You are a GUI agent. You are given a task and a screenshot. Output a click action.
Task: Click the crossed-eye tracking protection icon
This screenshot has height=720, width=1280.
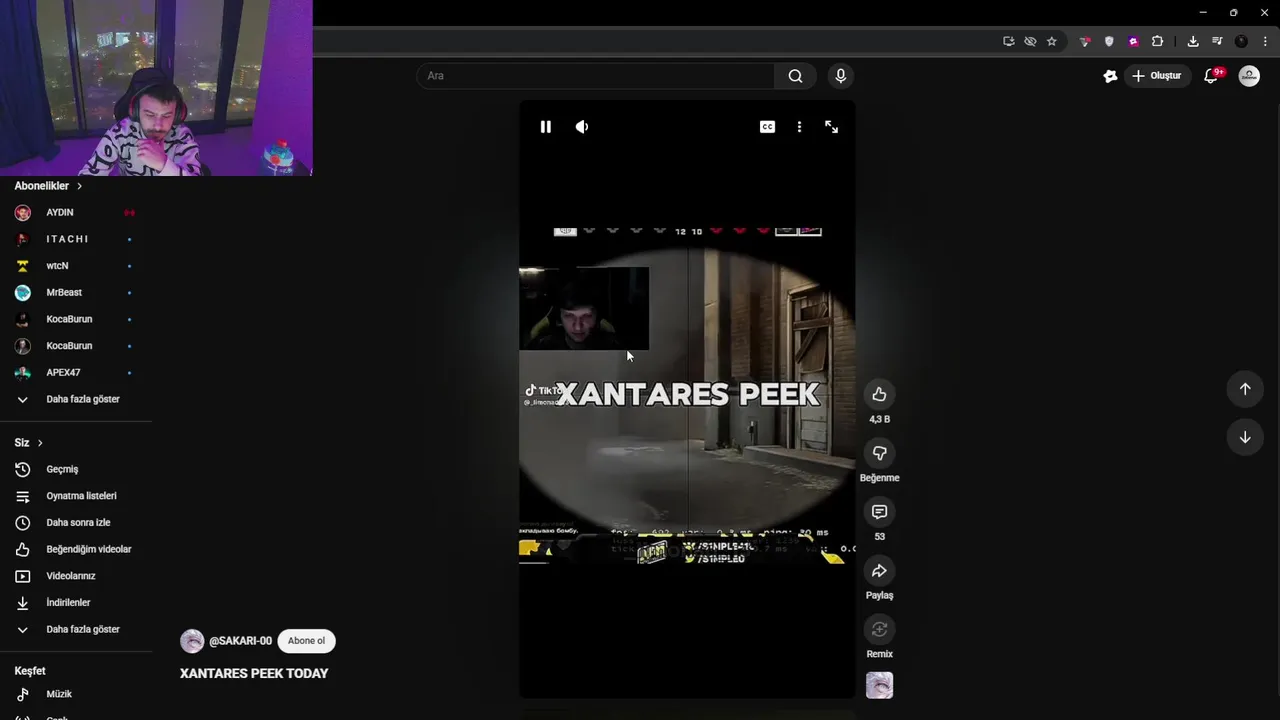click(1030, 41)
